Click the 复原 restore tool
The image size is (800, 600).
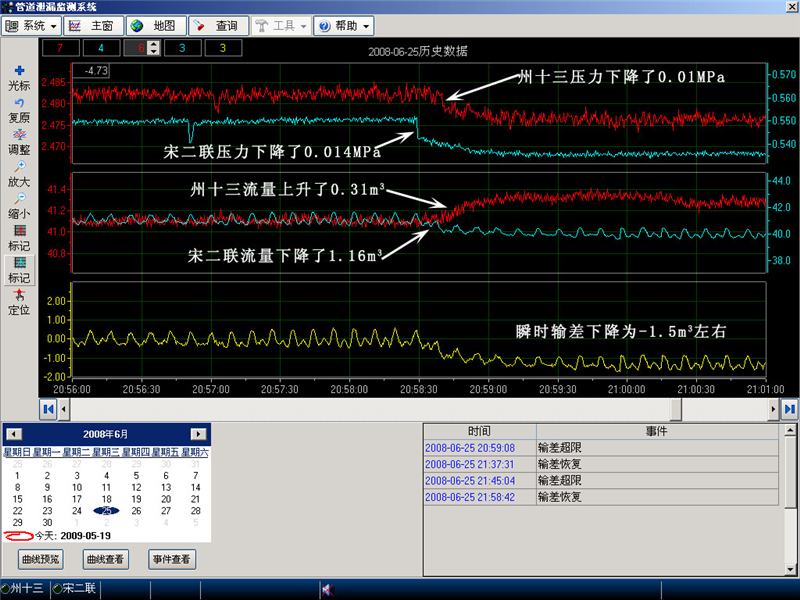coord(19,110)
